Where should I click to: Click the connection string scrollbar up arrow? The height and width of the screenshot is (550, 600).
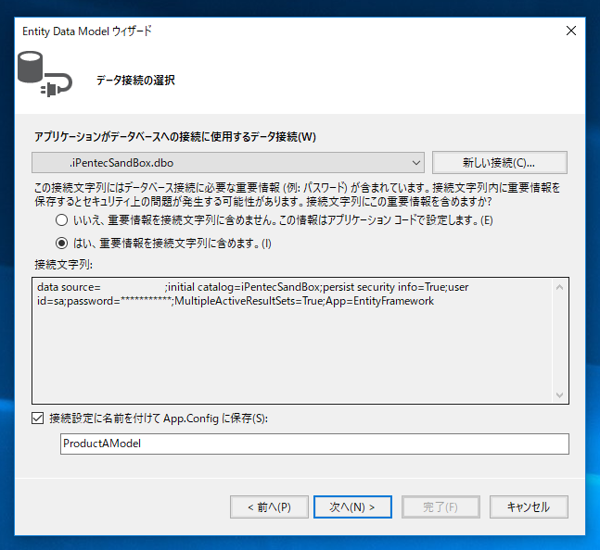click(x=559, y=287)
